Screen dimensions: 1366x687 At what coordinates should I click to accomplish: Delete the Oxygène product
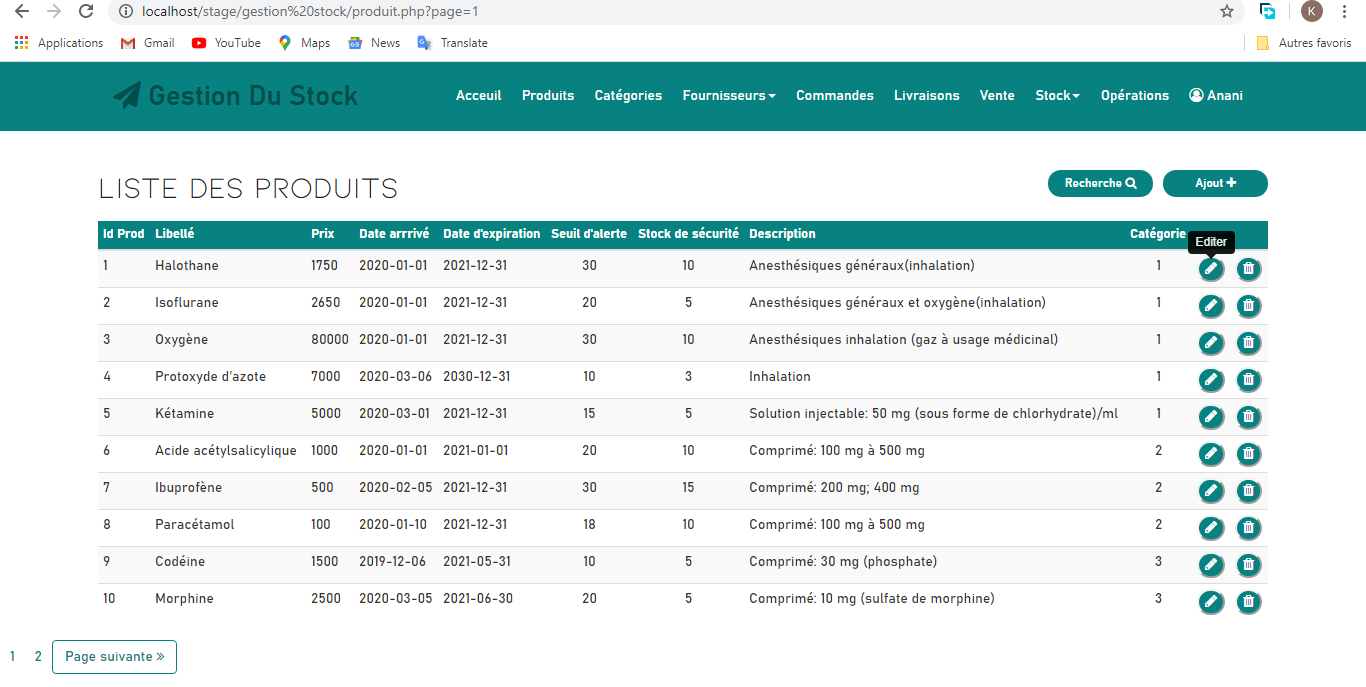pyautogui.click(x=1248, y=342)
